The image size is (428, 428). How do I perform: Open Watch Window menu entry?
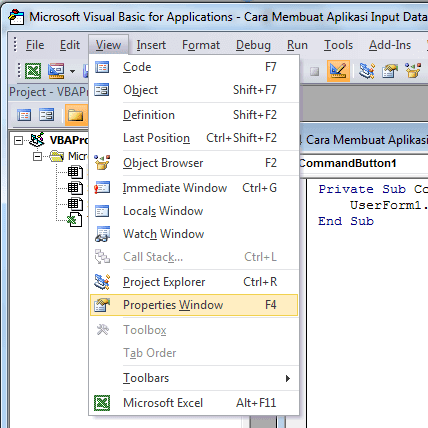pos(194,234)
